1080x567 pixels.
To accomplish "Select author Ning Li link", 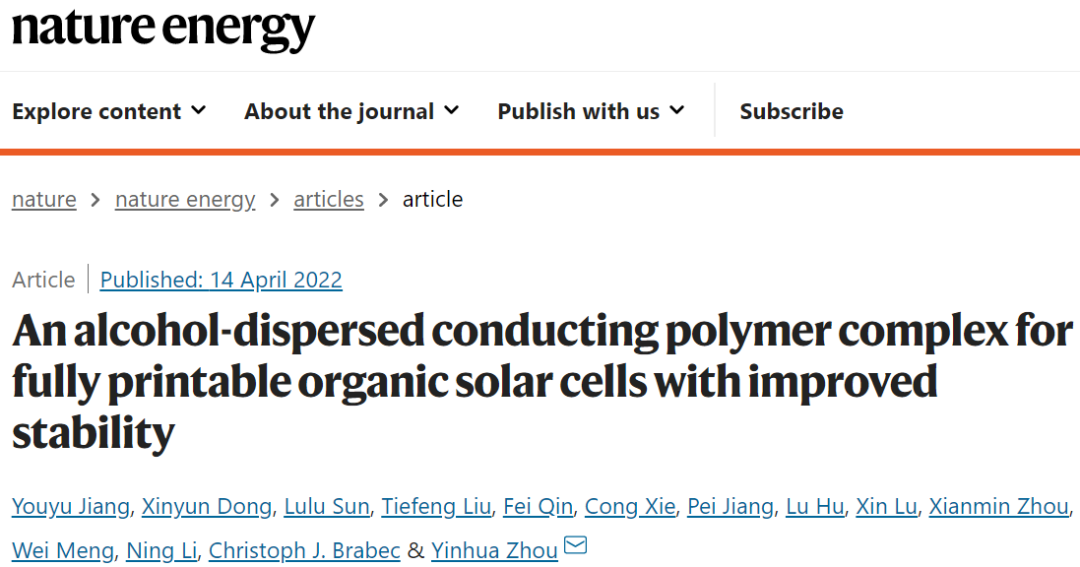I will point(162,550).
